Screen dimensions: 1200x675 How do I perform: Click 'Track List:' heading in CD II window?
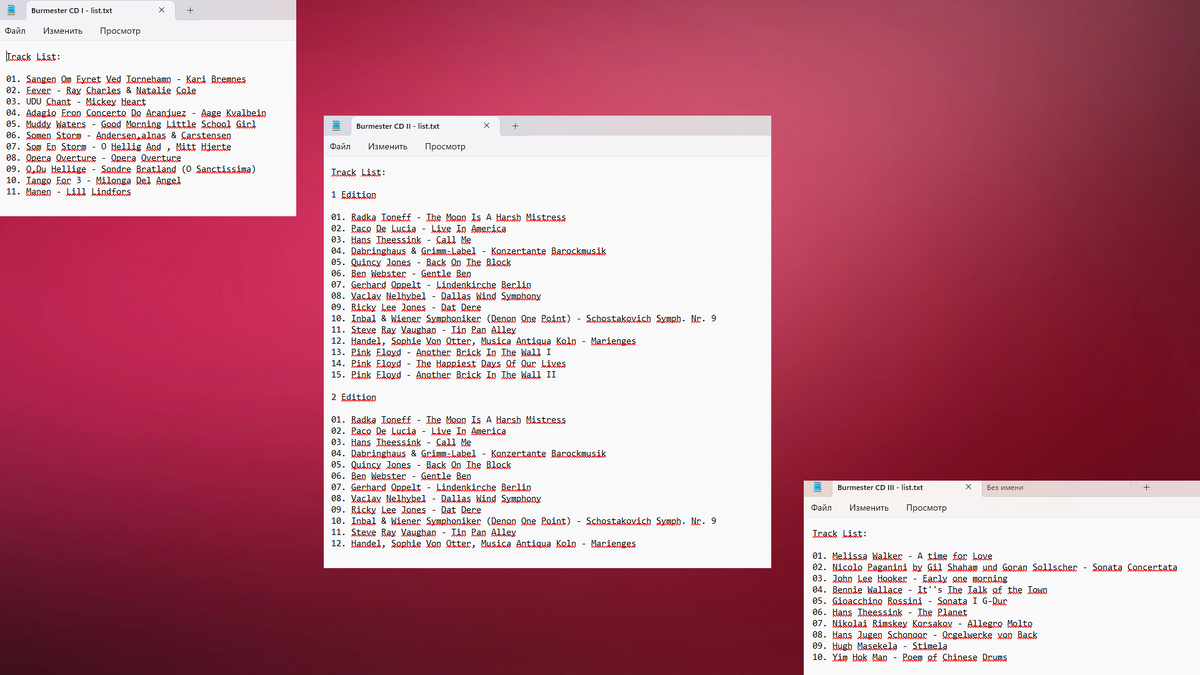pyautogui.click(x=359, y=172)
